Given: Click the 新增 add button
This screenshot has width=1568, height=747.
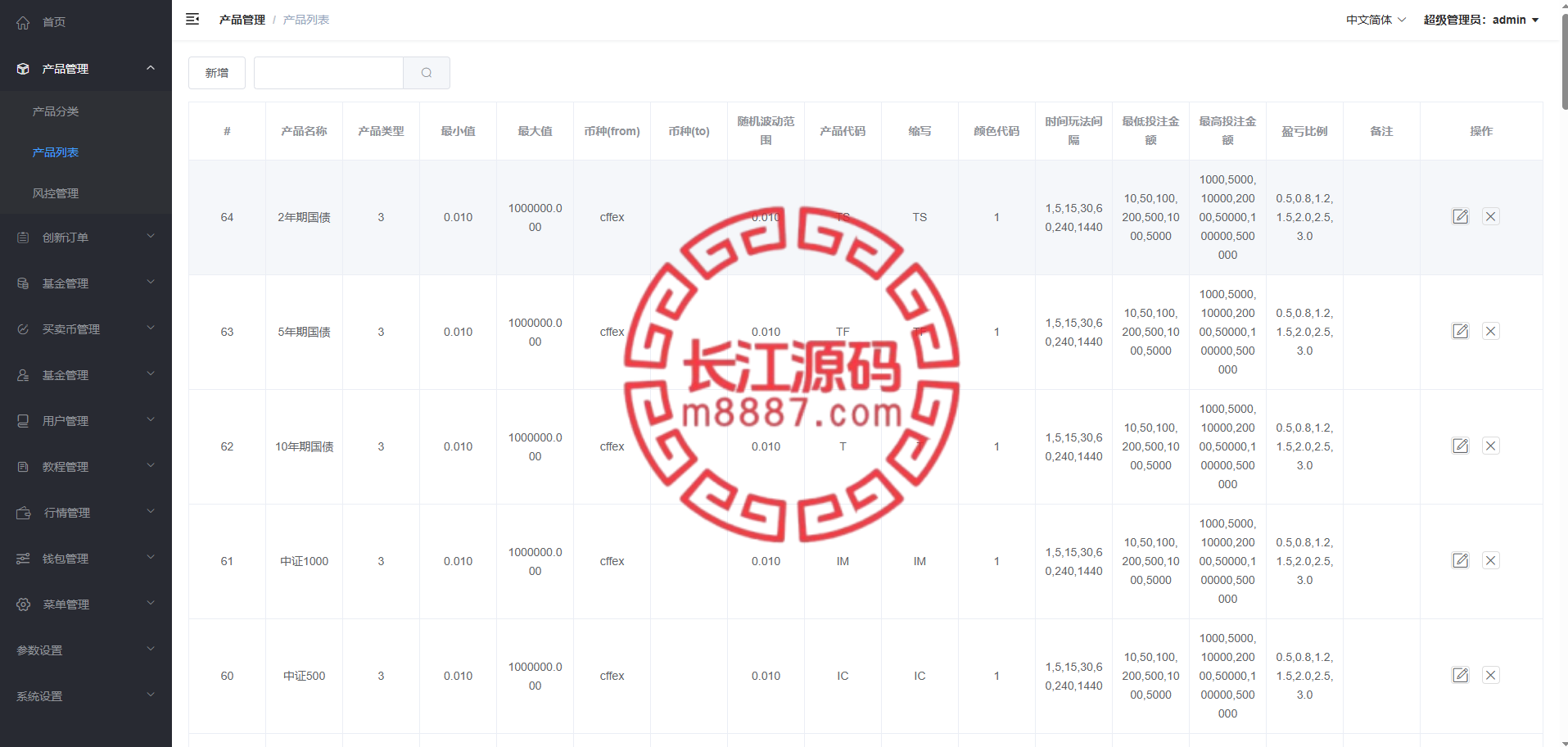Looking at the screenshot, I should pos(217,73).
